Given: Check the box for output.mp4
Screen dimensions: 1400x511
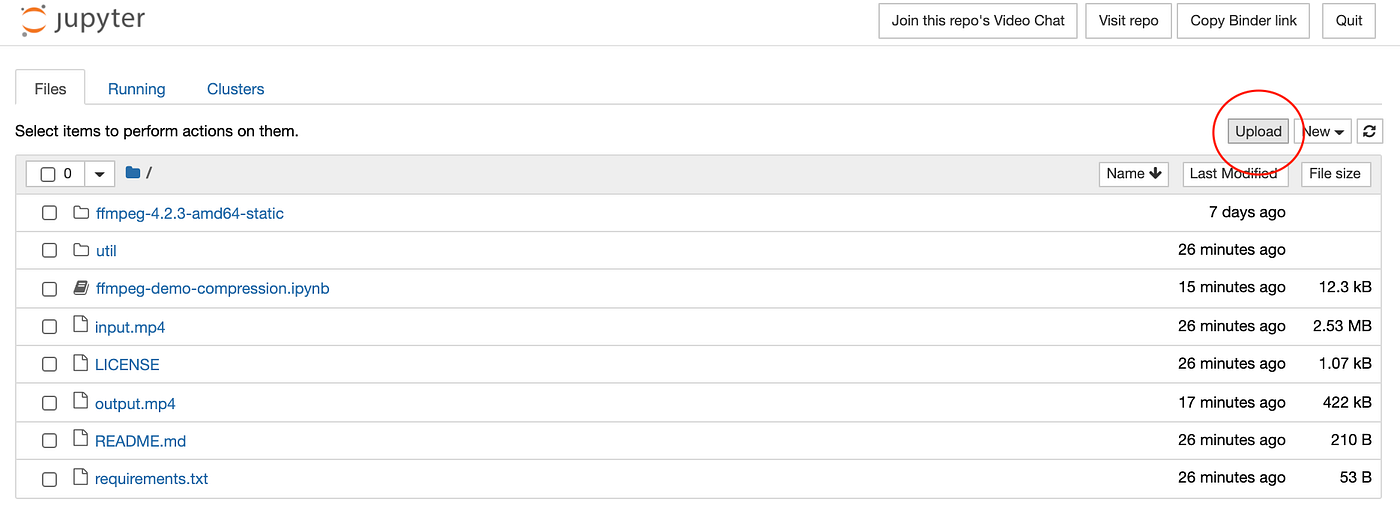Looking at the screenshot, I should (49, 403).
